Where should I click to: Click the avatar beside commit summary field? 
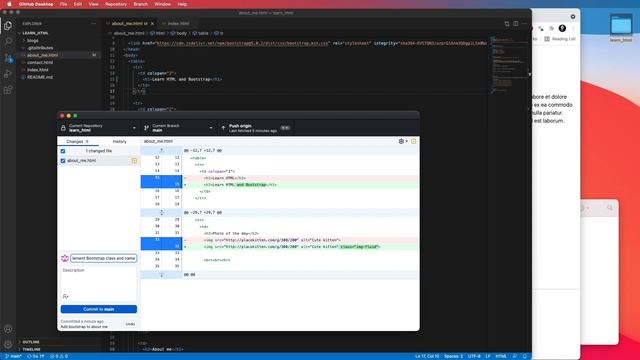tap(64, 258)
